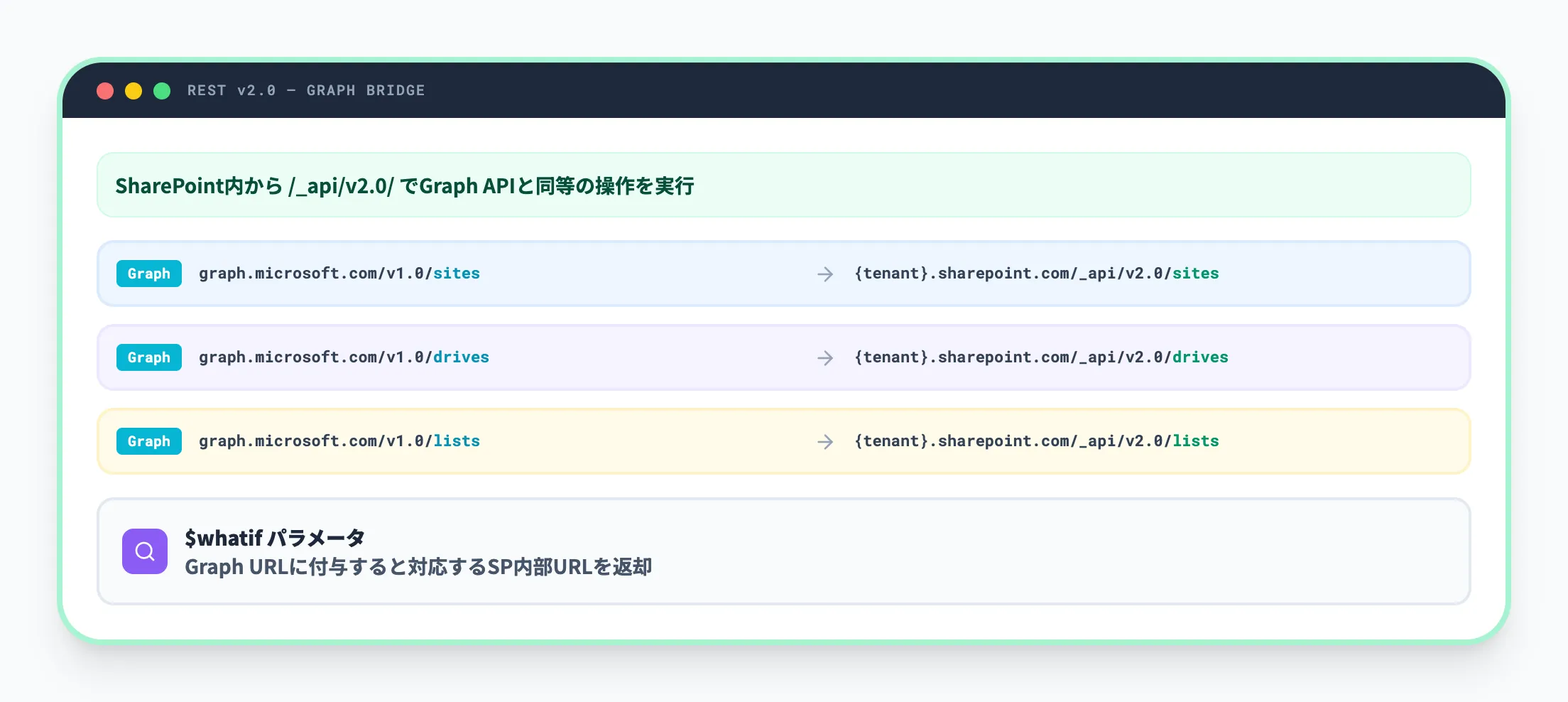Select the {tenant} SharePoint v2.0/sites URL
1568x702 pixels.
(1036, 274)
